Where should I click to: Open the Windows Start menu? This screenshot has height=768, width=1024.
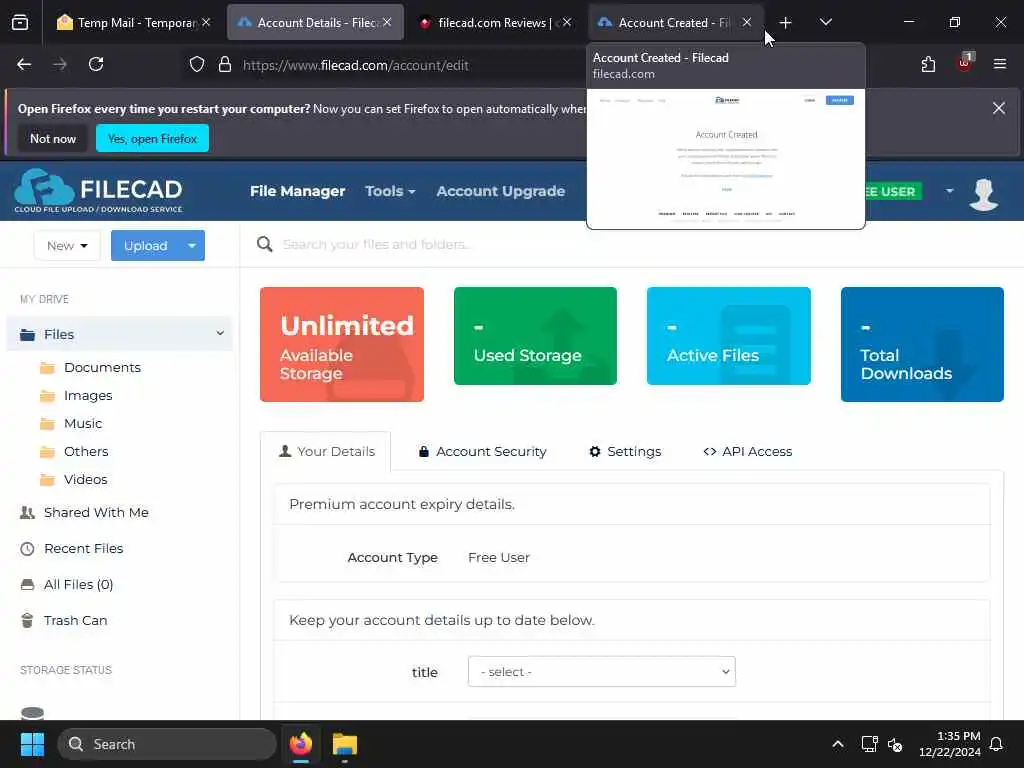pos(32,744)
